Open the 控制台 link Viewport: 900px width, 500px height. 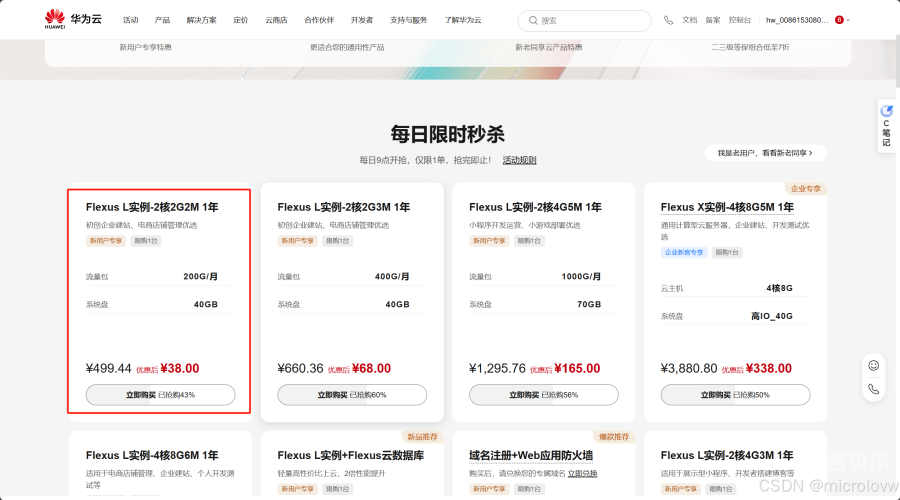[740, 20]
